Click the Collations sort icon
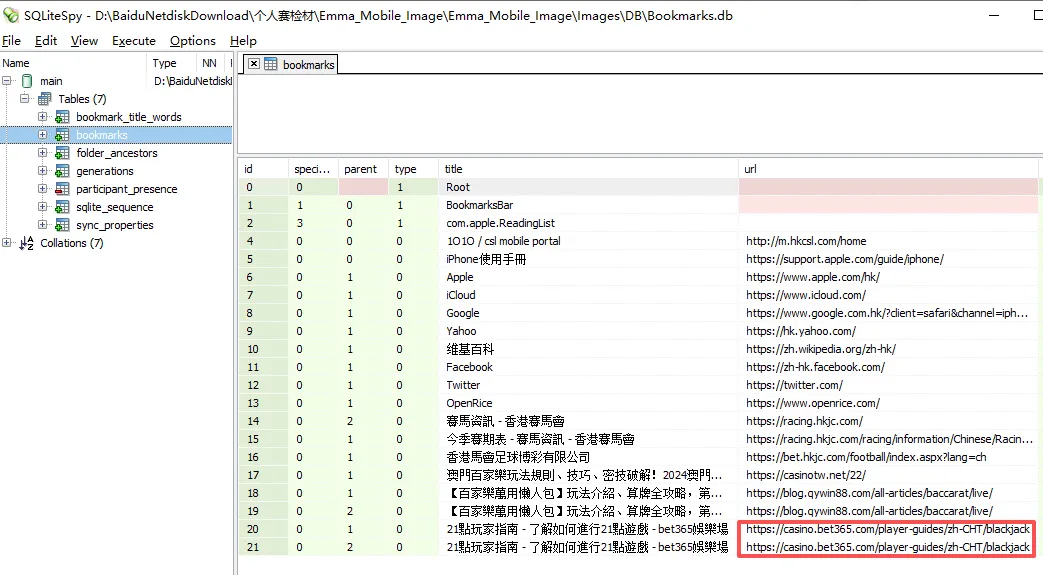1043x575 pixels. (x=27, y=243)
